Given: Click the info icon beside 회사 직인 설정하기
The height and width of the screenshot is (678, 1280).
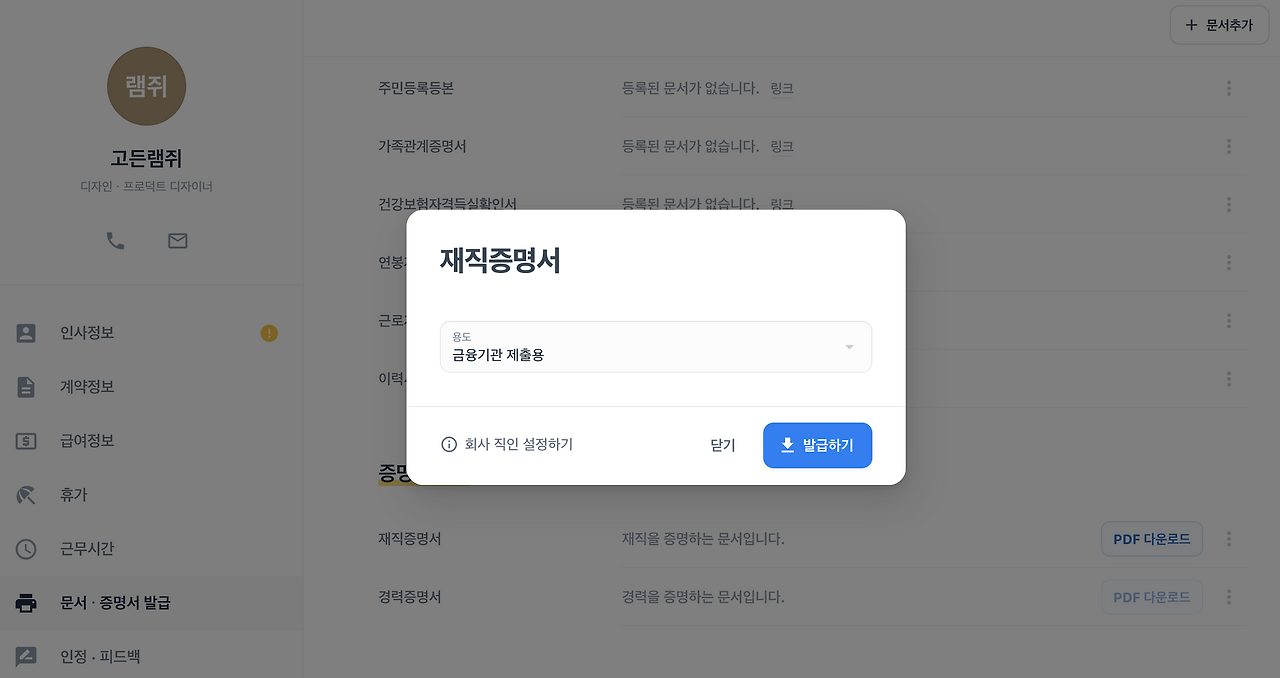Looking at the screenshot, I should pyautogui.click(x=449, y=445).
